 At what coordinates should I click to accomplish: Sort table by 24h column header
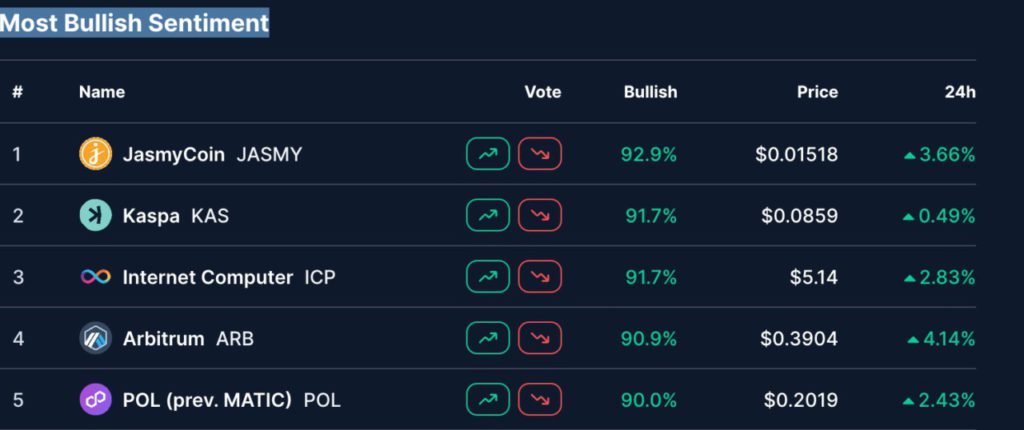(x=960, y=92)
